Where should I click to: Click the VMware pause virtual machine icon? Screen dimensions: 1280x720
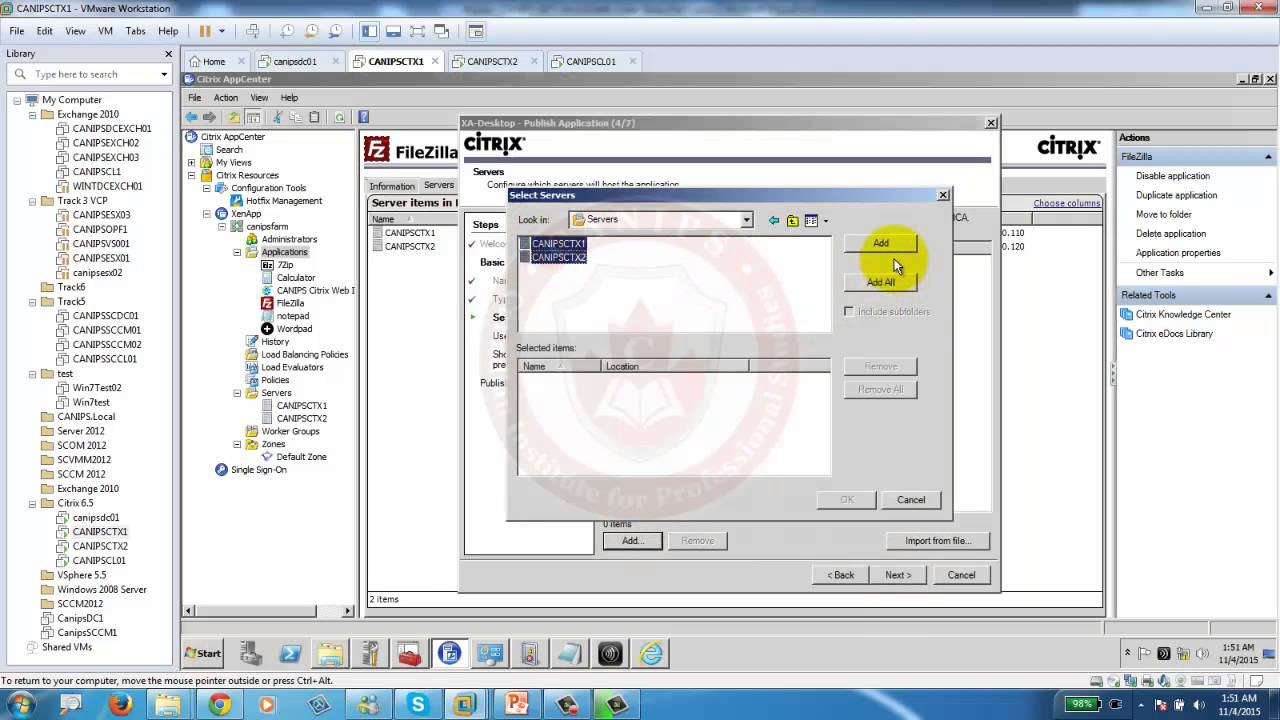click(x=205, y=31)
